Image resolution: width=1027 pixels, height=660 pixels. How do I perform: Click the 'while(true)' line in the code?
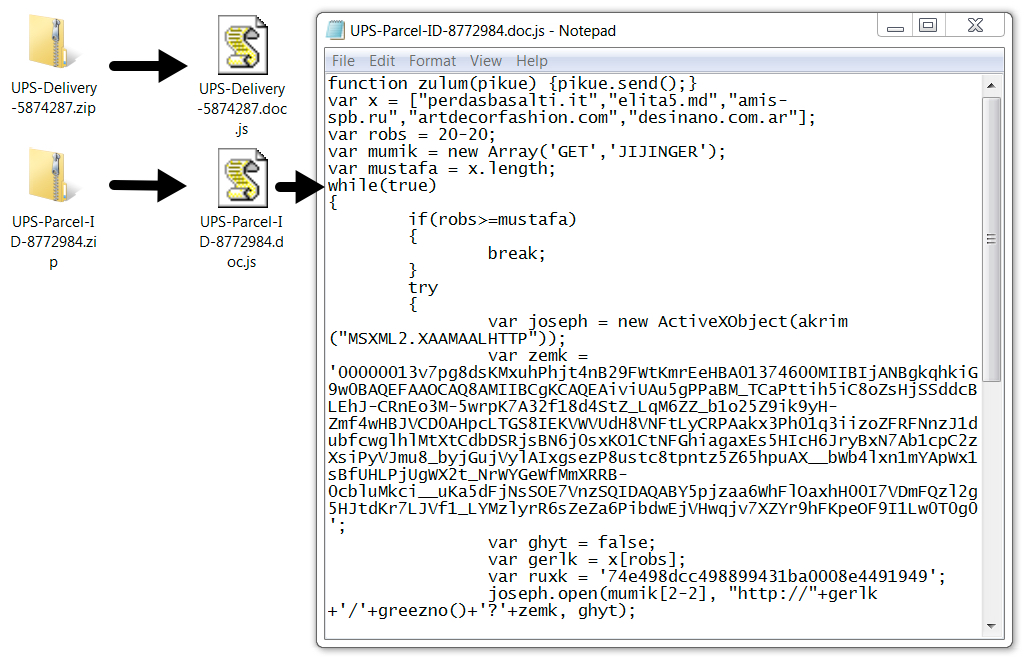tap(383, 186)
